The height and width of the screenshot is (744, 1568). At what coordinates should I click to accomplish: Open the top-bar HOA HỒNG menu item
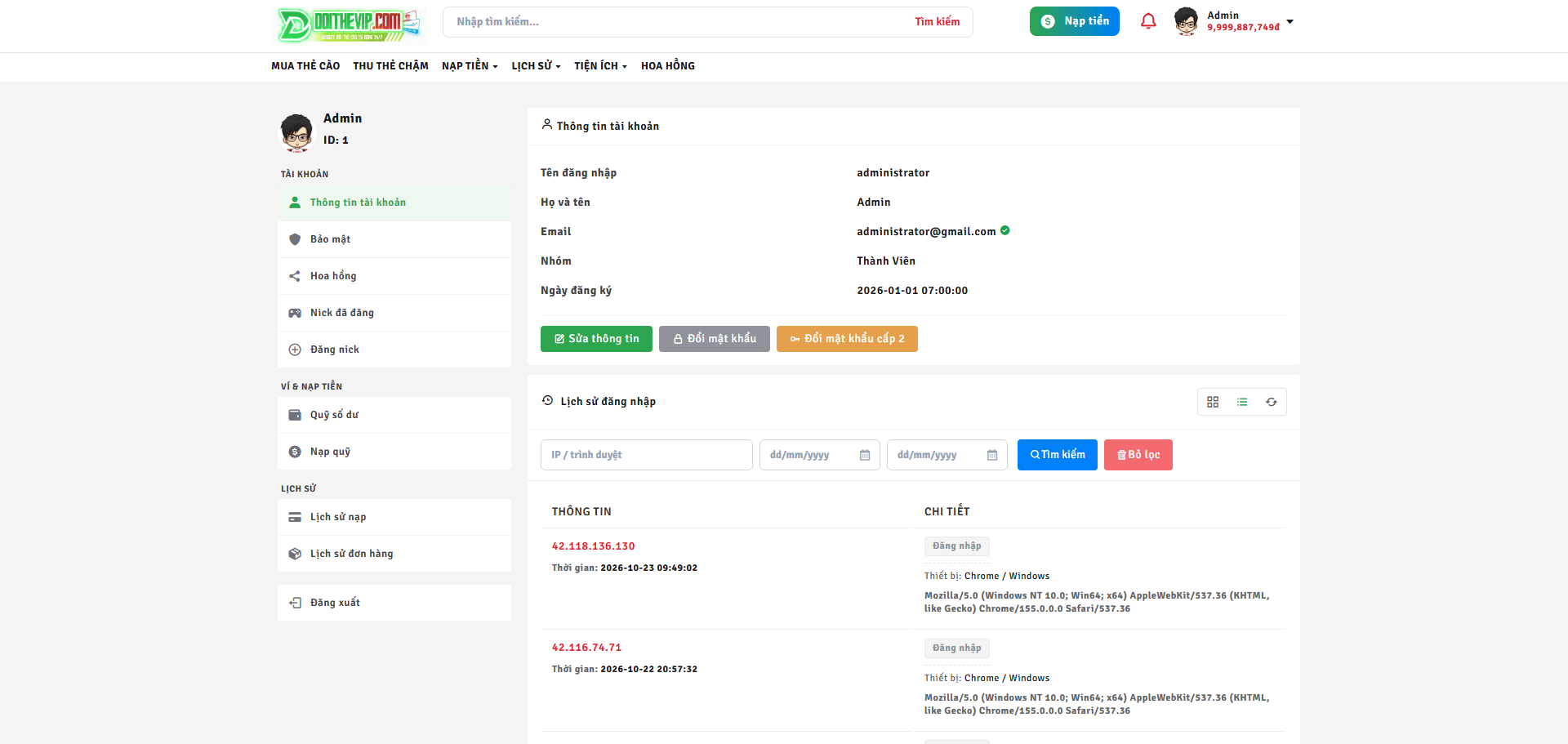(668, 66)
